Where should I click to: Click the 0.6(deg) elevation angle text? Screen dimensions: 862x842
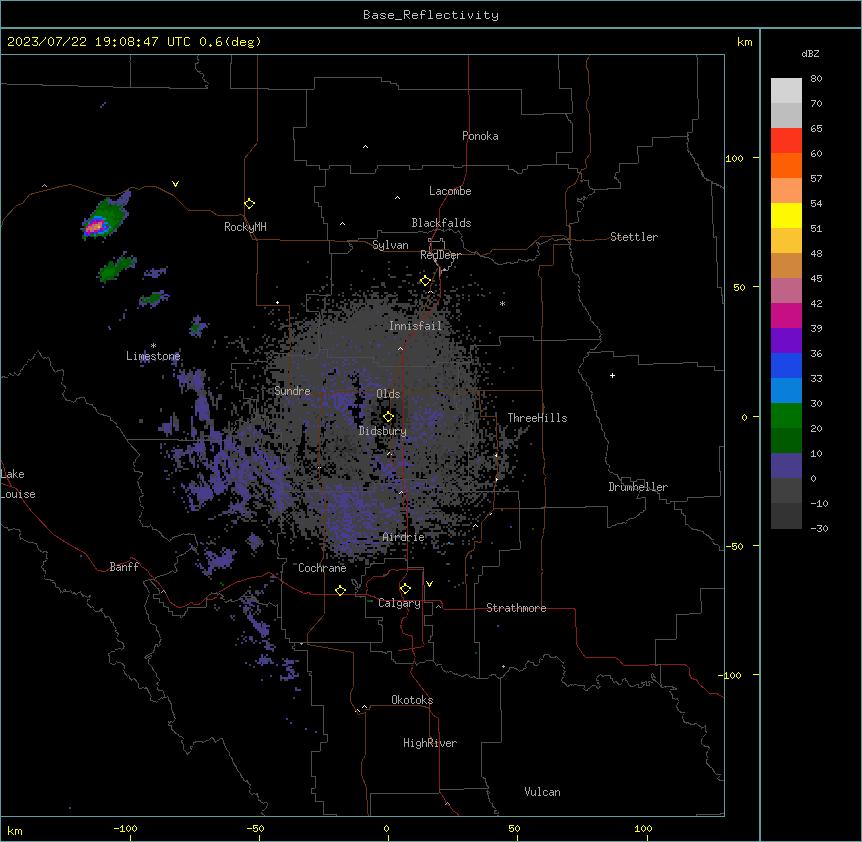tap(230, 42)
